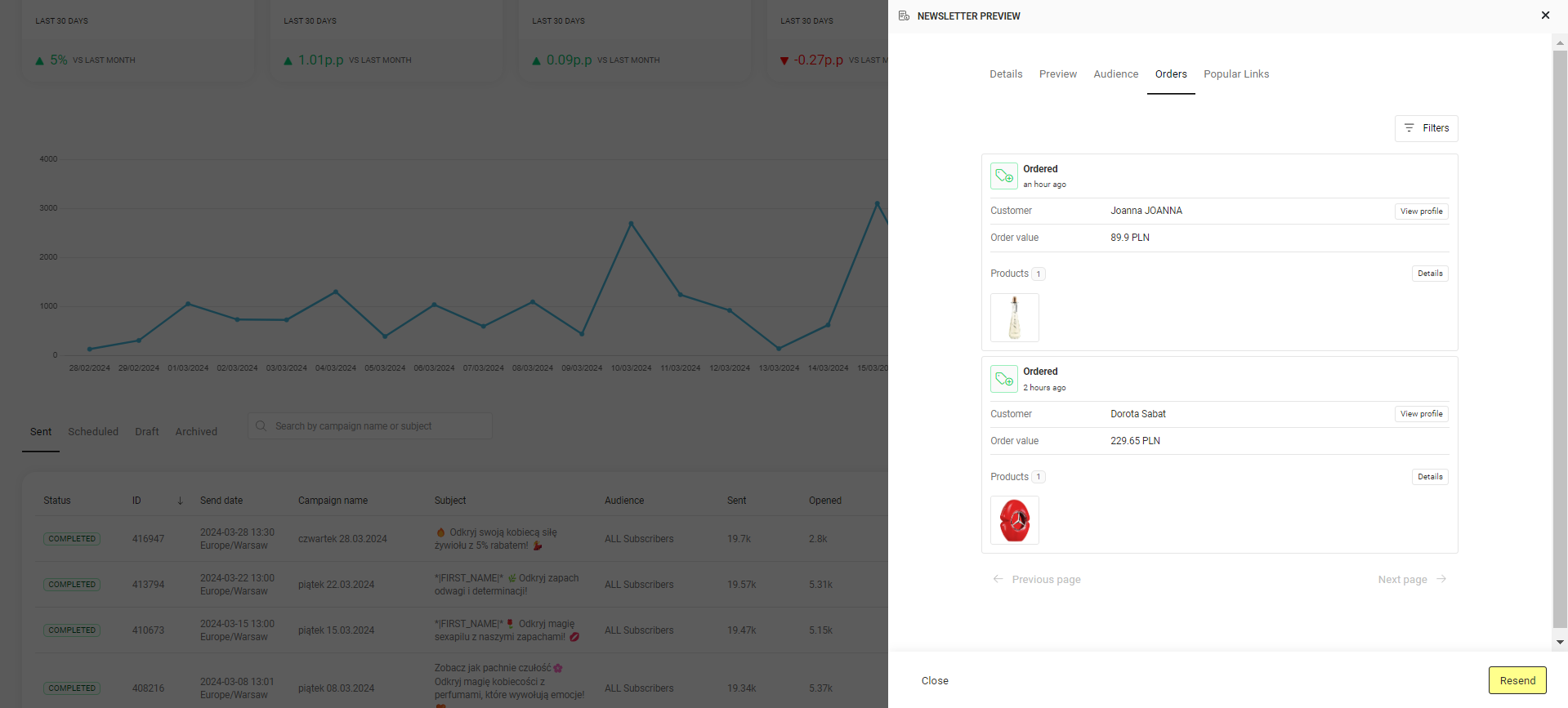Sort by ID using the arrow icon
This screenshot has width=1568, height=708.
(x=180, y=501)
